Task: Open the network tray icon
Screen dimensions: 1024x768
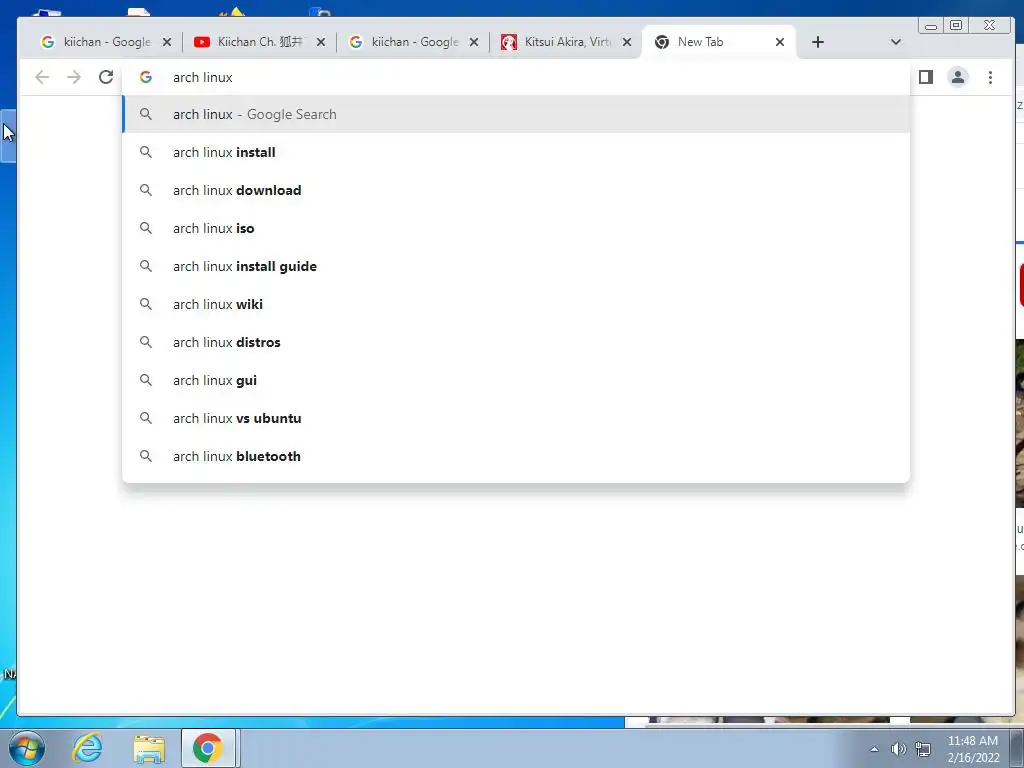Action: point(923,749)
